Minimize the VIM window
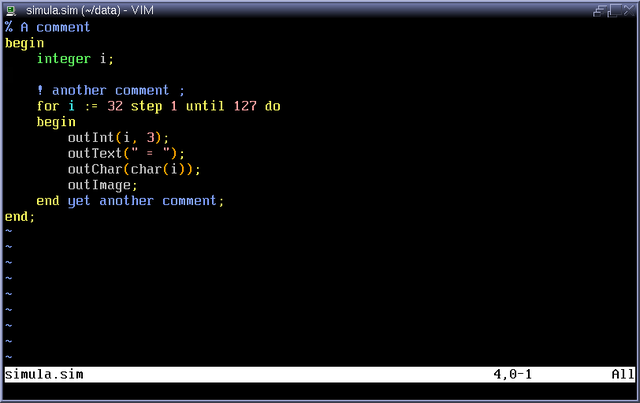 pyautogui.click(x=599, y=11)
